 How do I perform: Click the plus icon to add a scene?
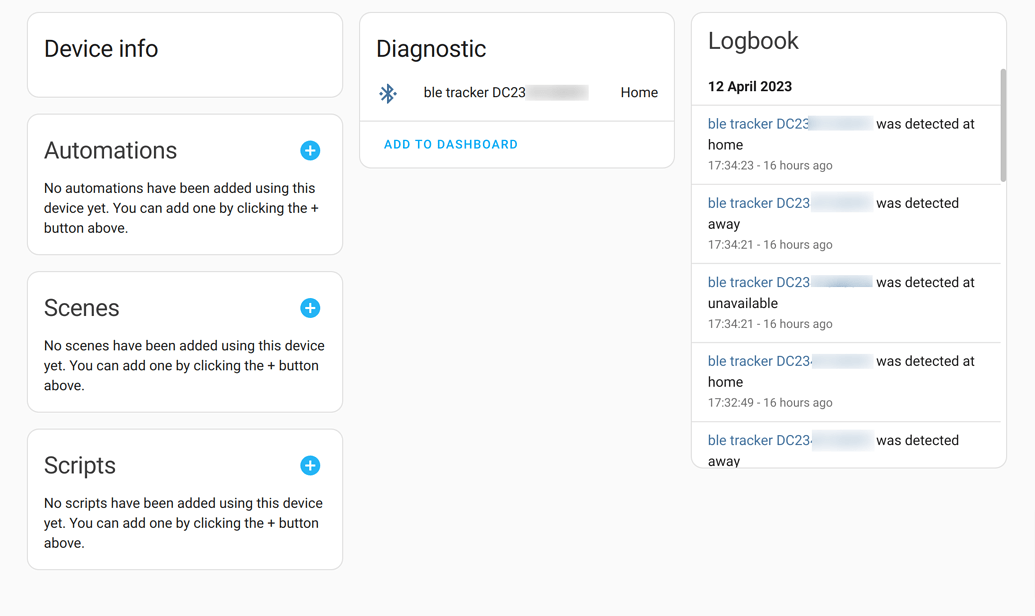pos(310,308)
